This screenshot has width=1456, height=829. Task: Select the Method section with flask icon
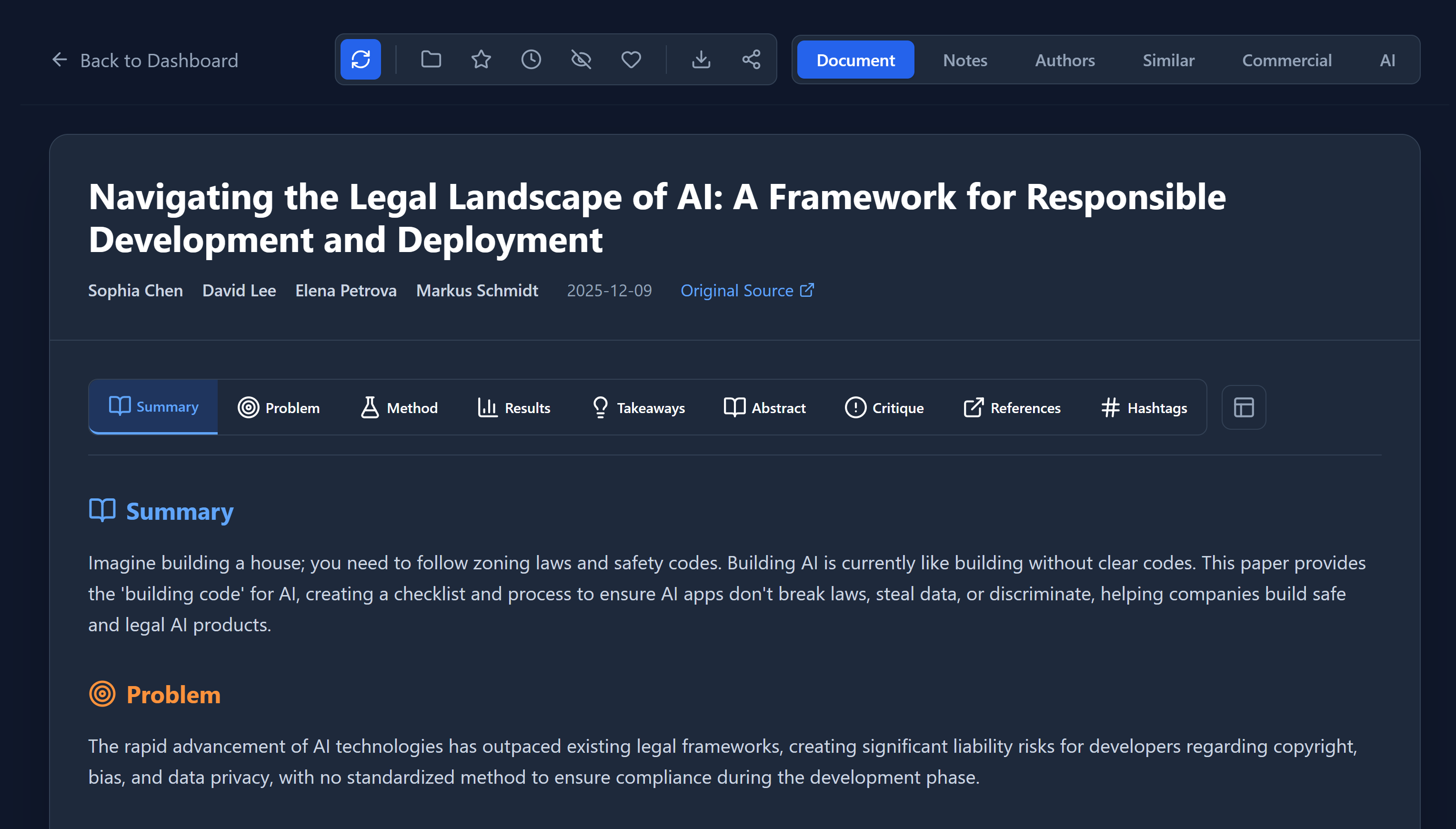pyautogui.click(x=399, y=407)
